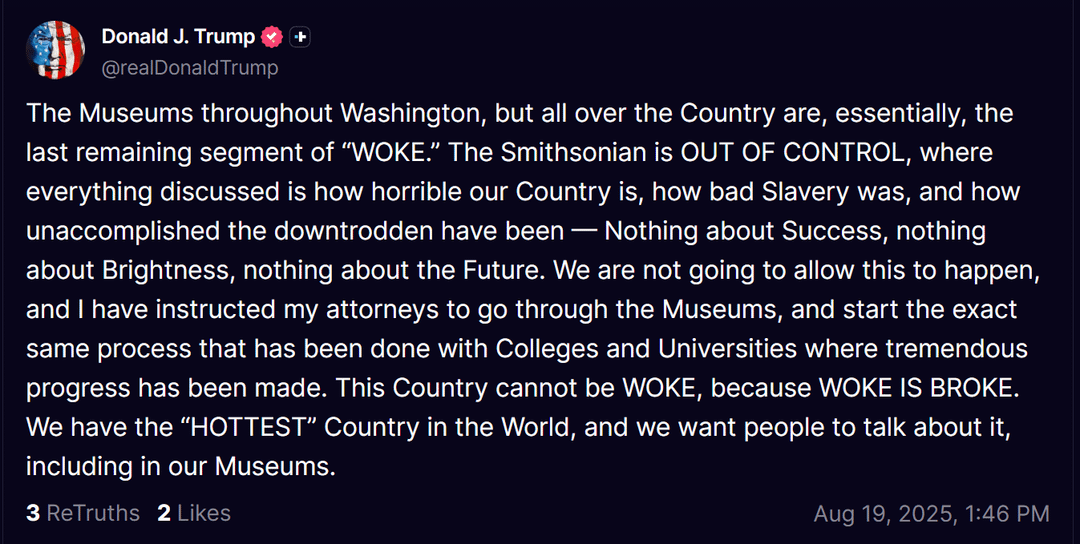
Task: View the 3 ReTruths list
Action: coord(83,513)
